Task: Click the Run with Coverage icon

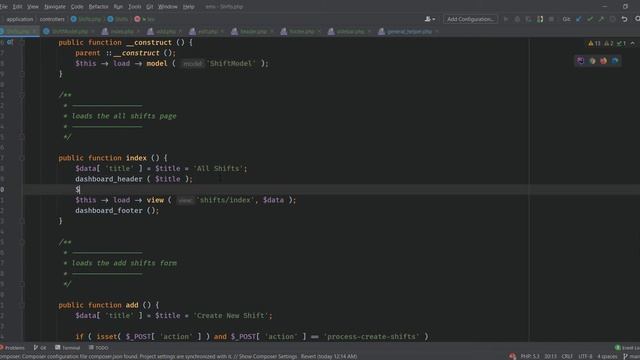Action: click(x=529, y=19)
